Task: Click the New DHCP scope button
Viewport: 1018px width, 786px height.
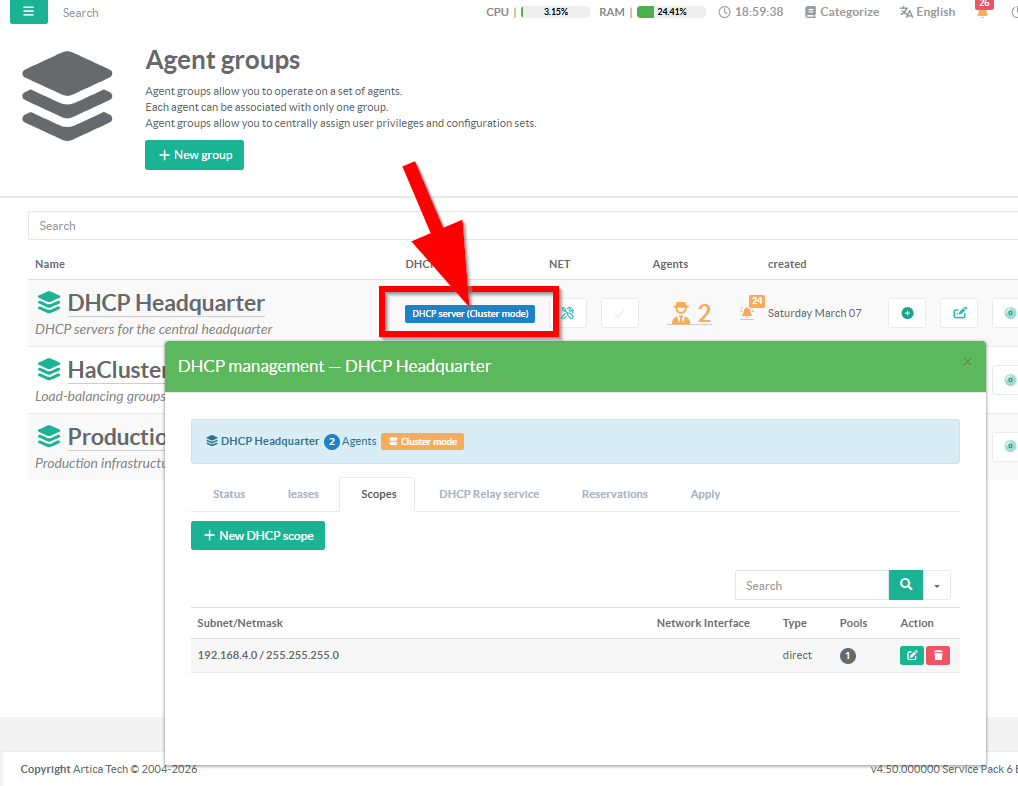Action: point(258,536)
